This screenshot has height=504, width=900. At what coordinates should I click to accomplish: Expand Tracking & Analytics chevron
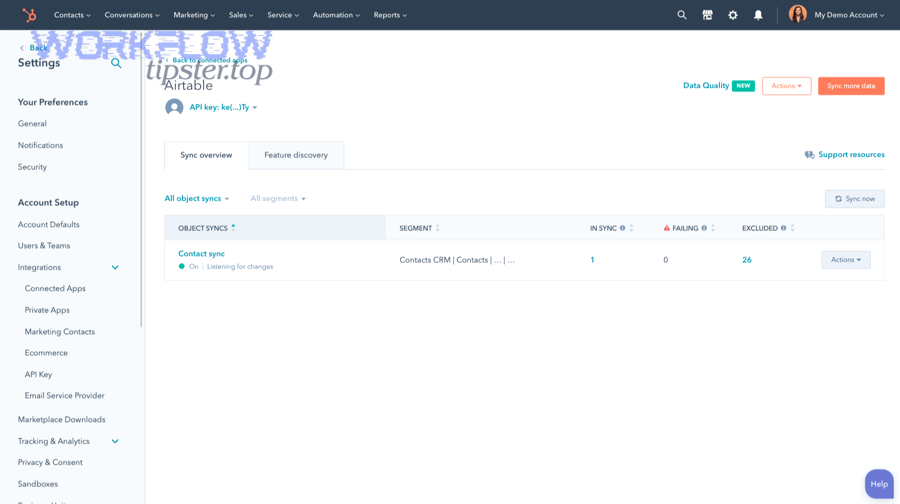click(115, 441)
